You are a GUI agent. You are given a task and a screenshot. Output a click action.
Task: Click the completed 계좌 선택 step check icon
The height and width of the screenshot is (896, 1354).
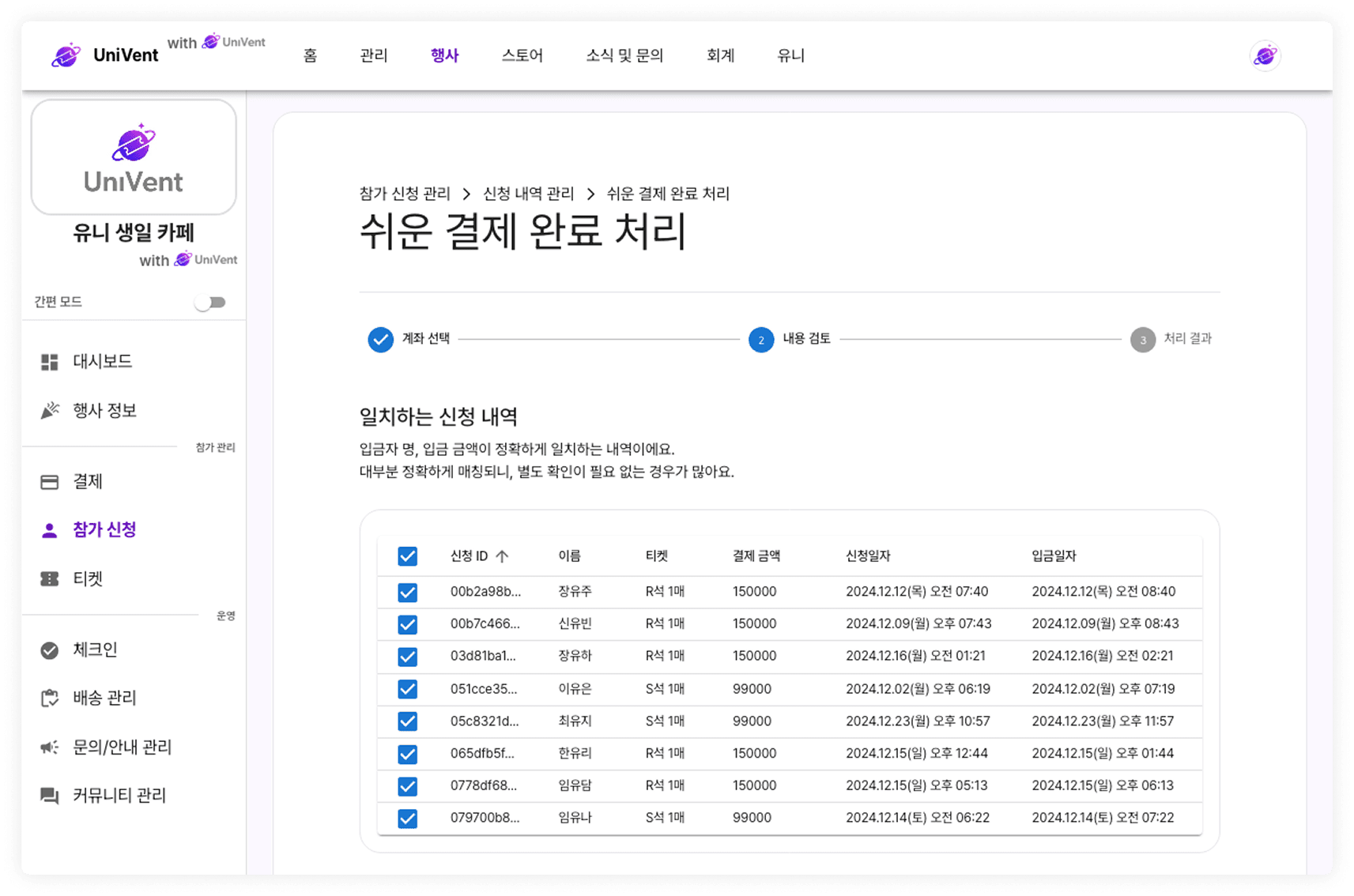[x=380, y=339]
